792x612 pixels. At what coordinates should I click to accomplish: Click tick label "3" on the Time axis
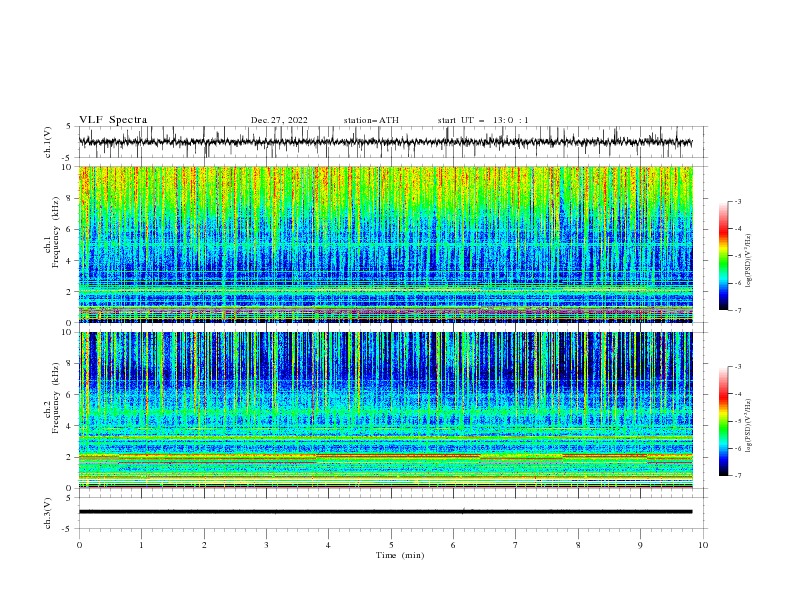(x=266, y=545)
